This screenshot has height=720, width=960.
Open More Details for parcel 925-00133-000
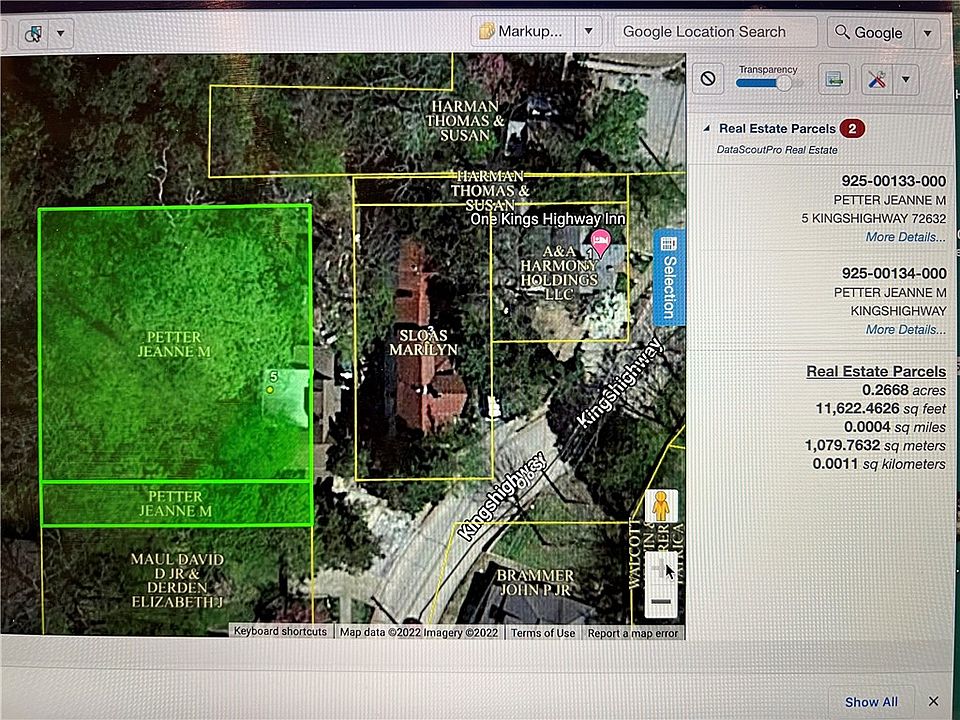[905, 237]
